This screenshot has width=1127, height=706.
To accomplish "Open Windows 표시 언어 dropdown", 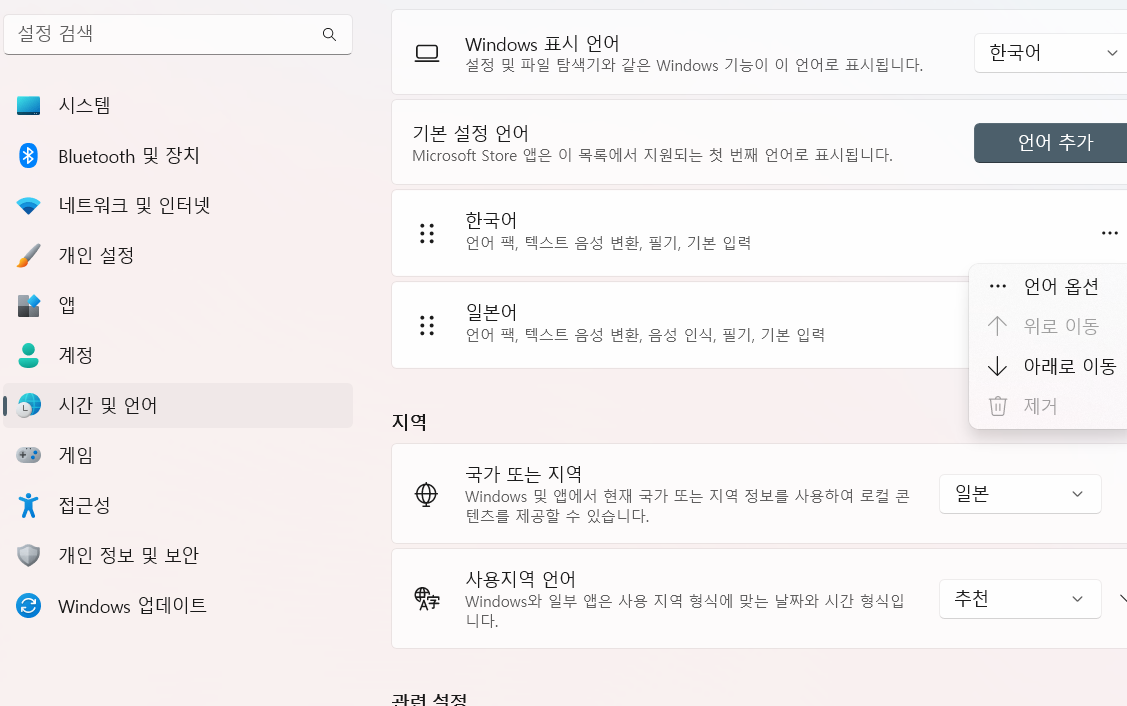I will pos(1052,53).
